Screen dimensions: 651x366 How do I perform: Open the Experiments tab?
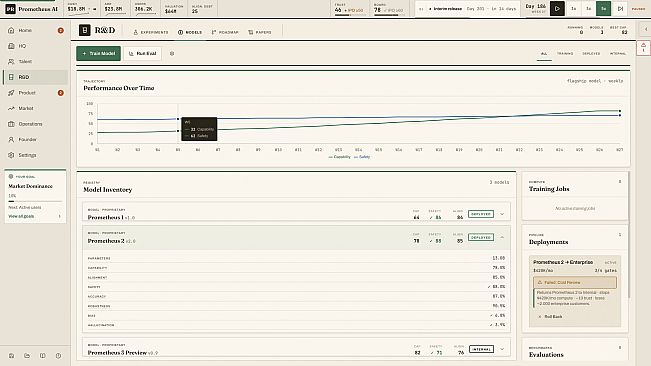[x=151, y=32]
